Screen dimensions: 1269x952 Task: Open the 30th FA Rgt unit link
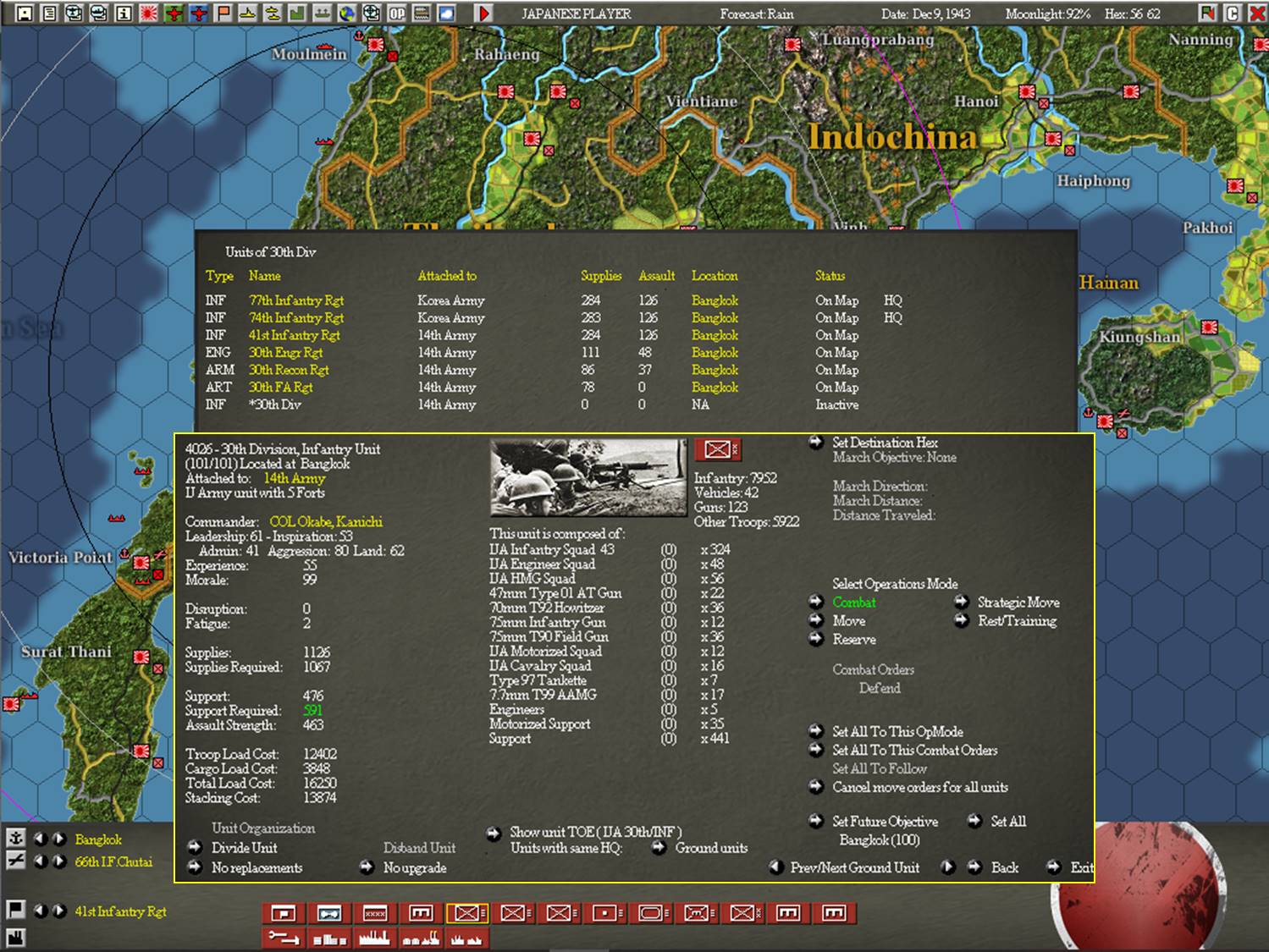pyautogui.click(x=280, y=388)
